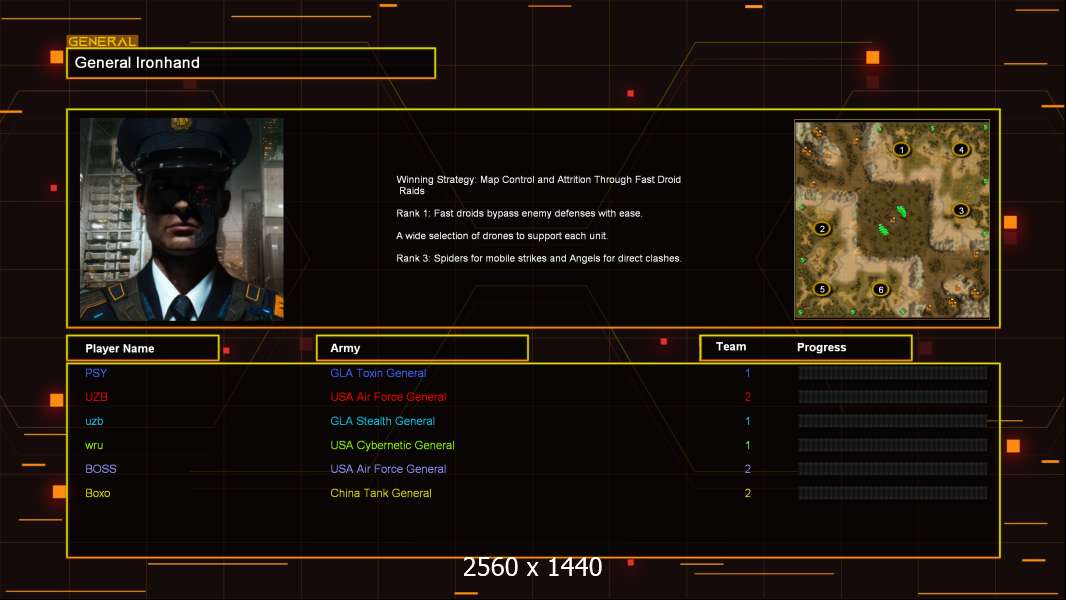Click the General Ironhand portrait image

tap(182, 219)
